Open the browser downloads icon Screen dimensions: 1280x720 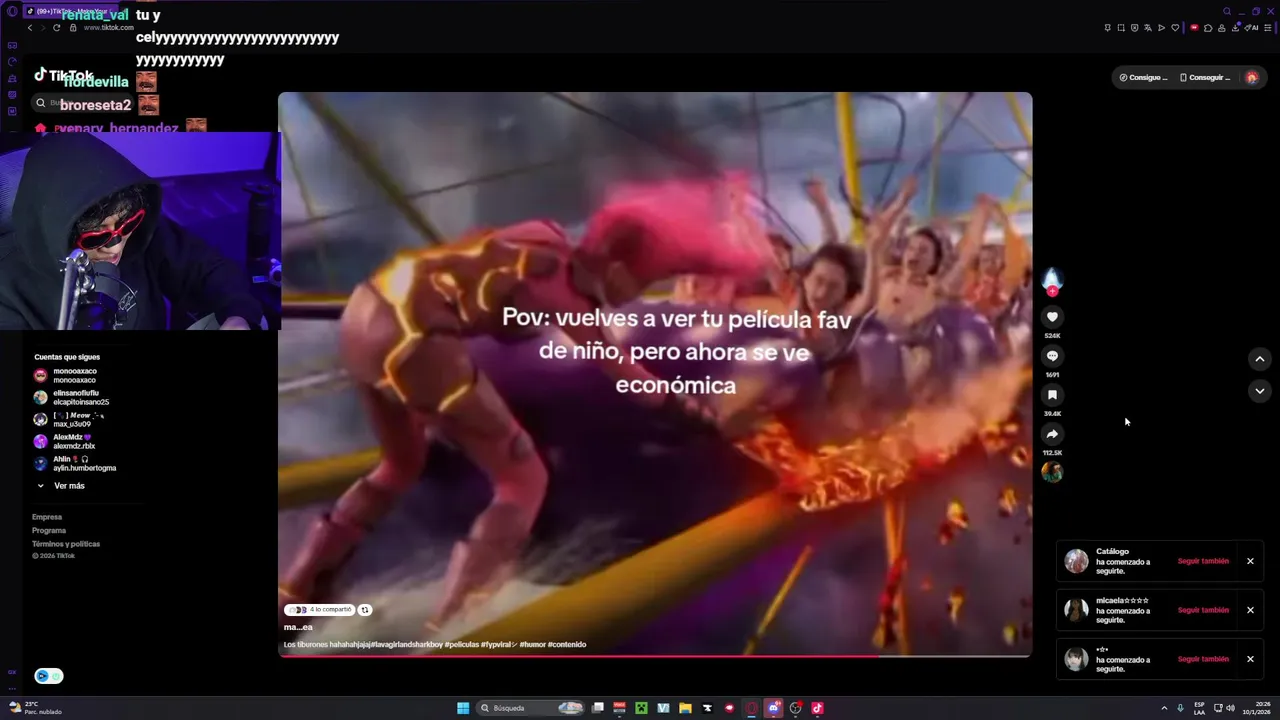tap(1235, 28)
